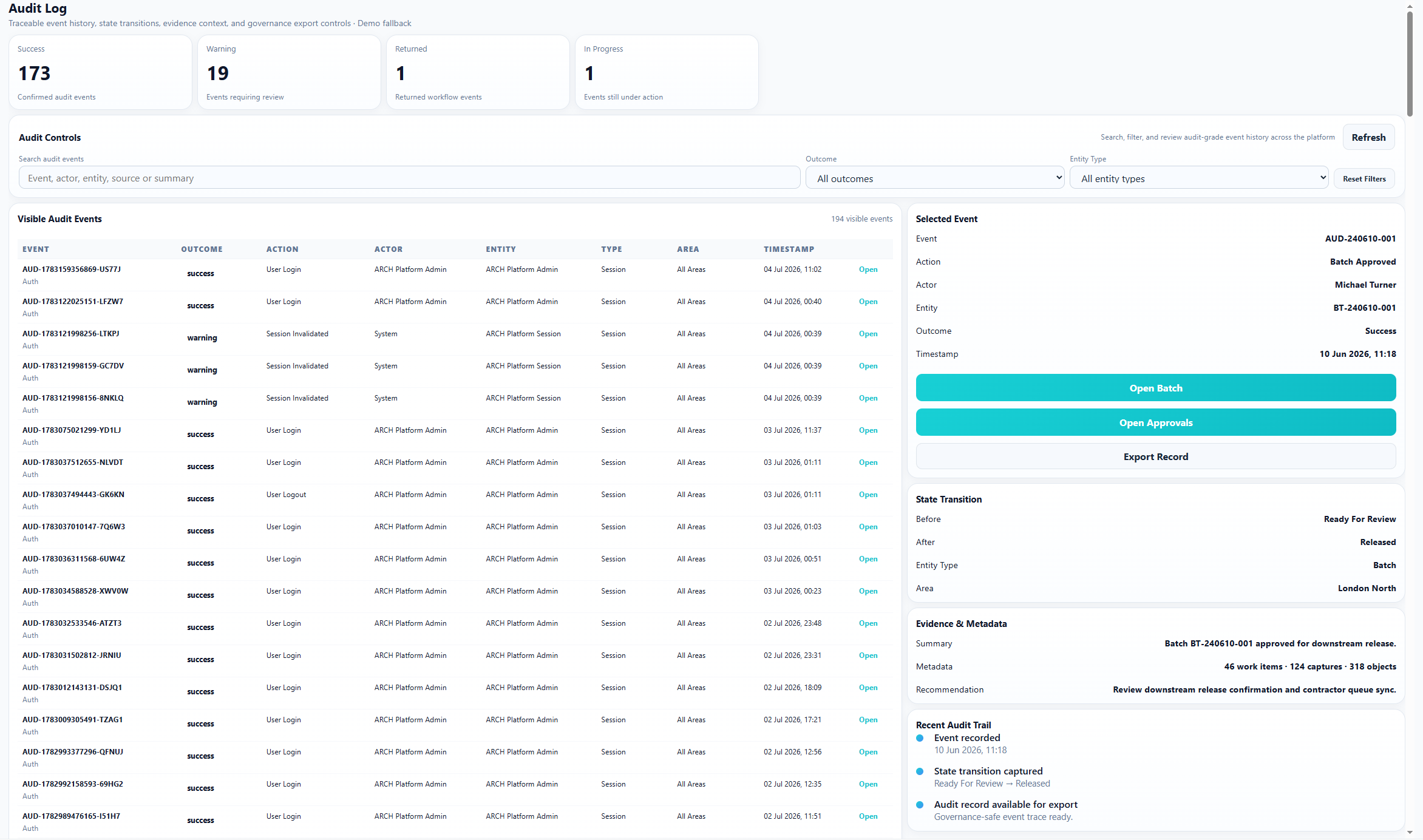Click the ACTION column header

coord(282,249)
